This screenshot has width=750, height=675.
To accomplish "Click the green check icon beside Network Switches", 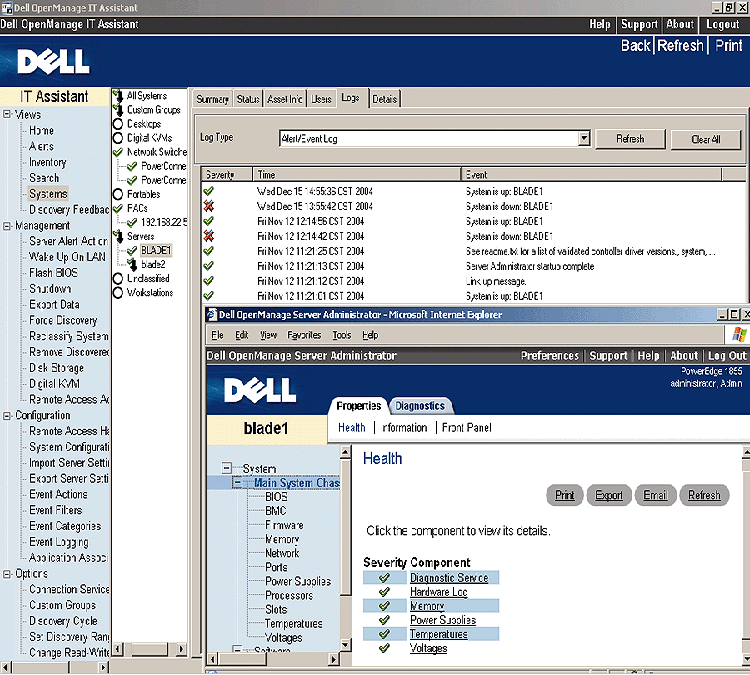I will [118, 152].
